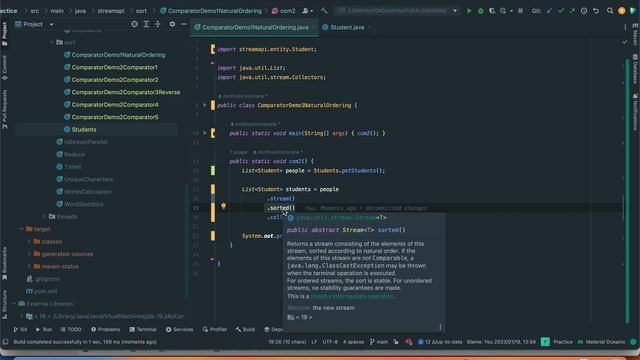Expand the generated-sources folder
Image resolution: width=640 pixels, height=360 pixels.
pos(29,254)
